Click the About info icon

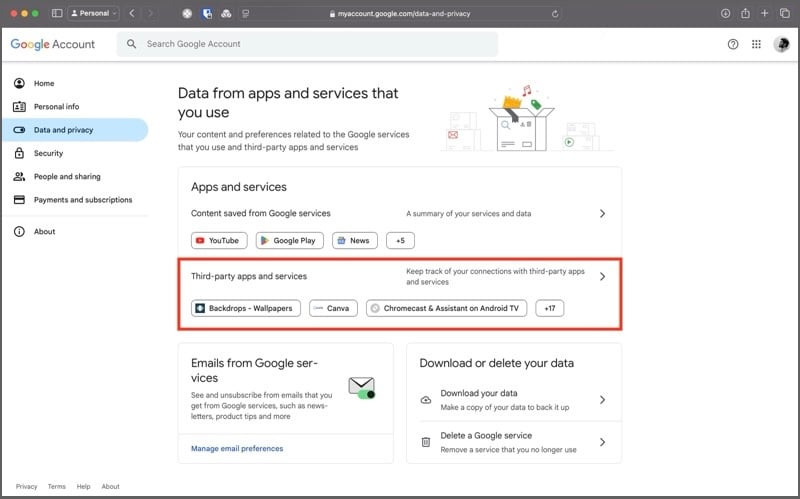pyautogui.click(x=19, y=232)
